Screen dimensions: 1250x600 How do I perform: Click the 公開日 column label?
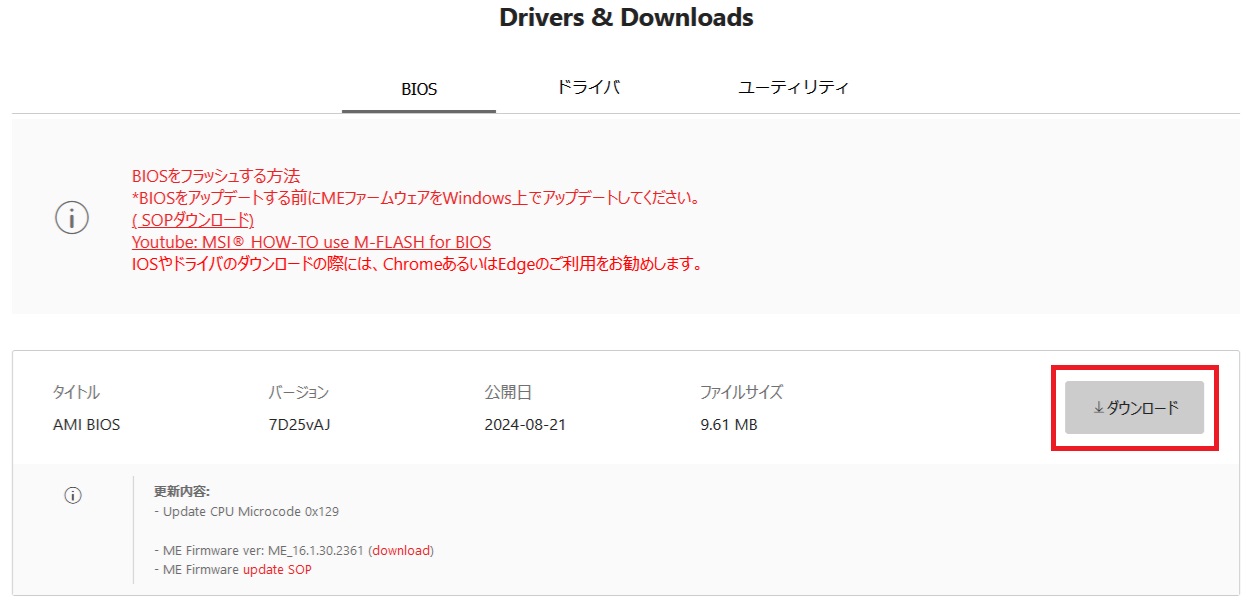click(x=508, y=392)
